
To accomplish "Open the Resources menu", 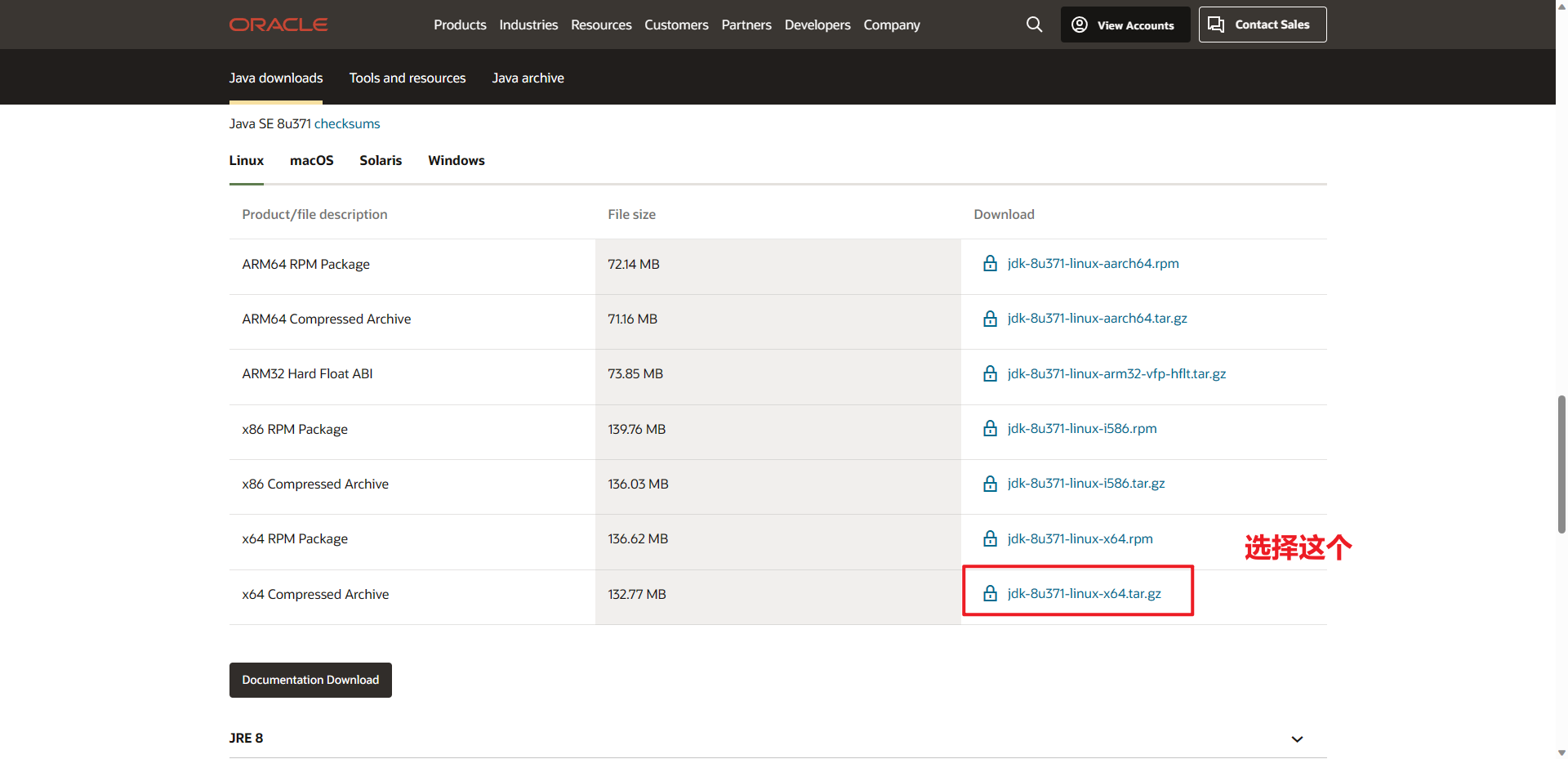I will tap(601, 25).
